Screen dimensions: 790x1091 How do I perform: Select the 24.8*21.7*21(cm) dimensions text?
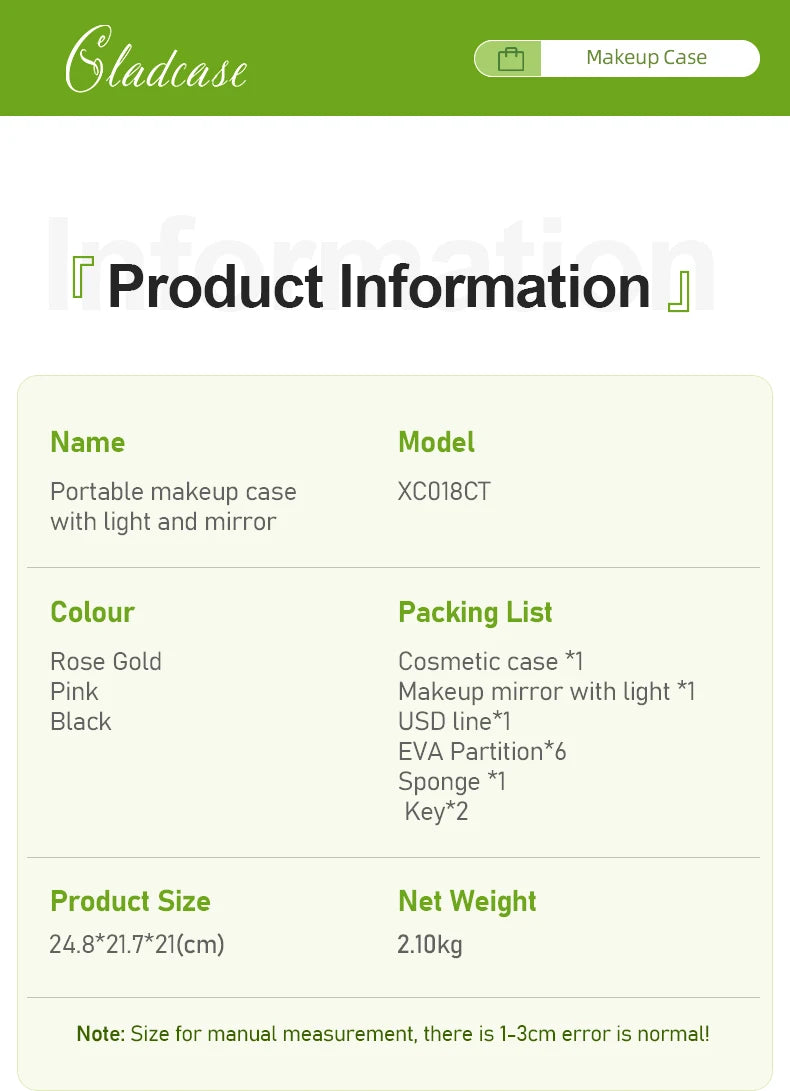point(137,944)
